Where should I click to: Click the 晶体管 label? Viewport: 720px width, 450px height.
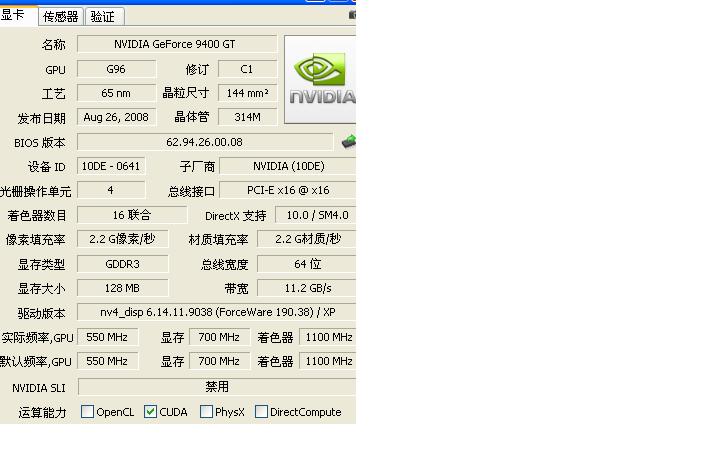(x=192, y=117)
